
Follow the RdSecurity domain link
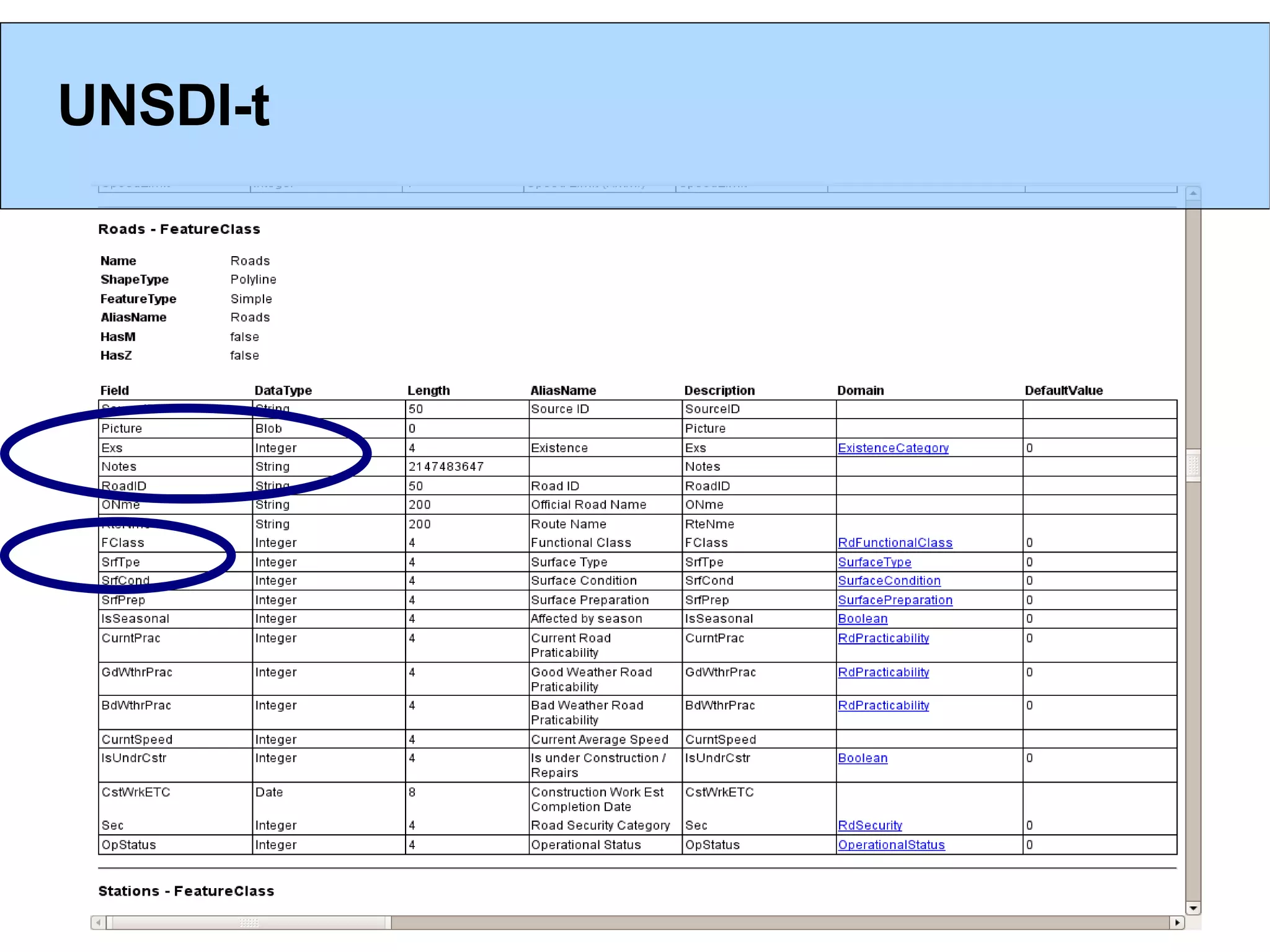(x=870, y=825)
